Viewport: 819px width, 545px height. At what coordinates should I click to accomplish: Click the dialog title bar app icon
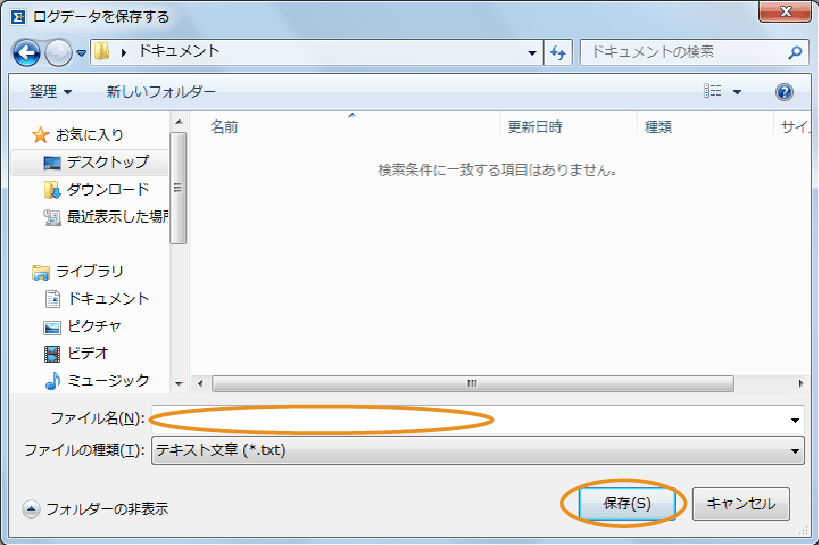click(18, 17)
